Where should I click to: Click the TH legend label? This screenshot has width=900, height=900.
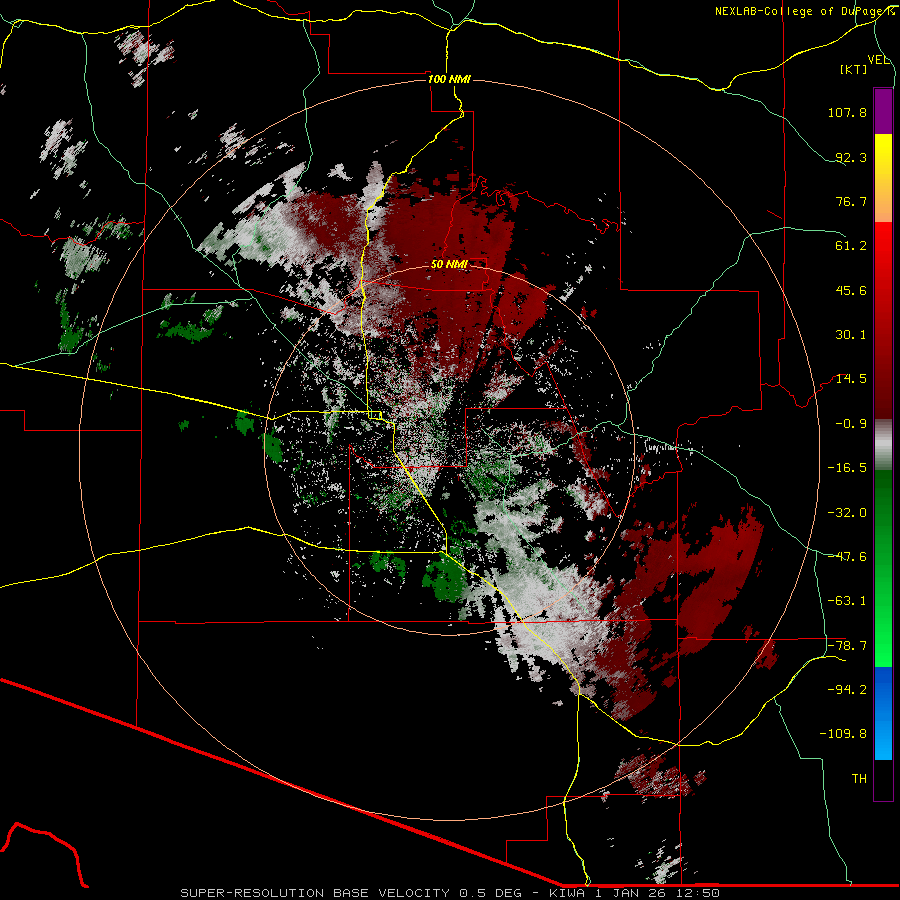click(859, 779)
